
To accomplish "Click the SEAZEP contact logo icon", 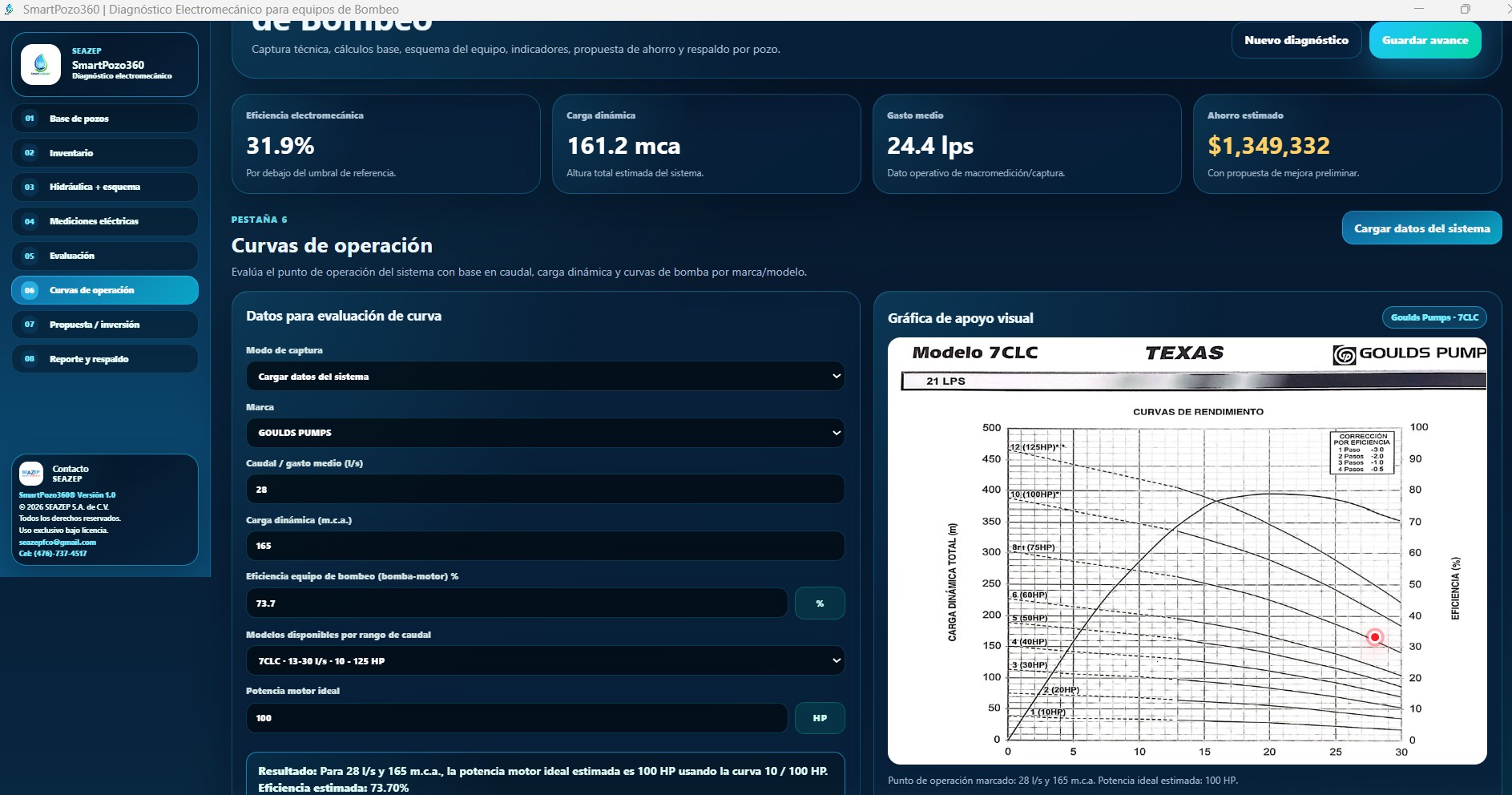I will click(x=31, y=474).
